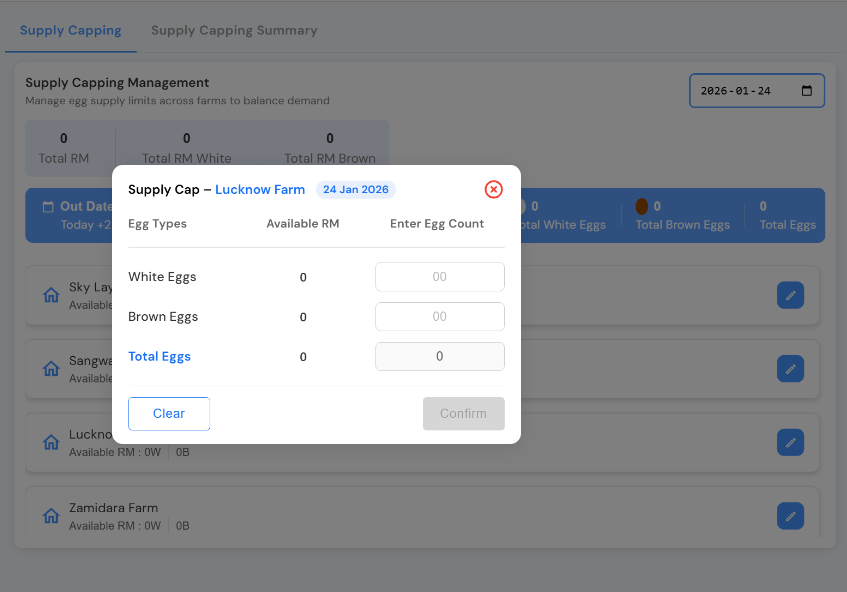847x592 pixels.
Task: Click the brown egg icon above Total Brown Eggs
Action: 642,207
